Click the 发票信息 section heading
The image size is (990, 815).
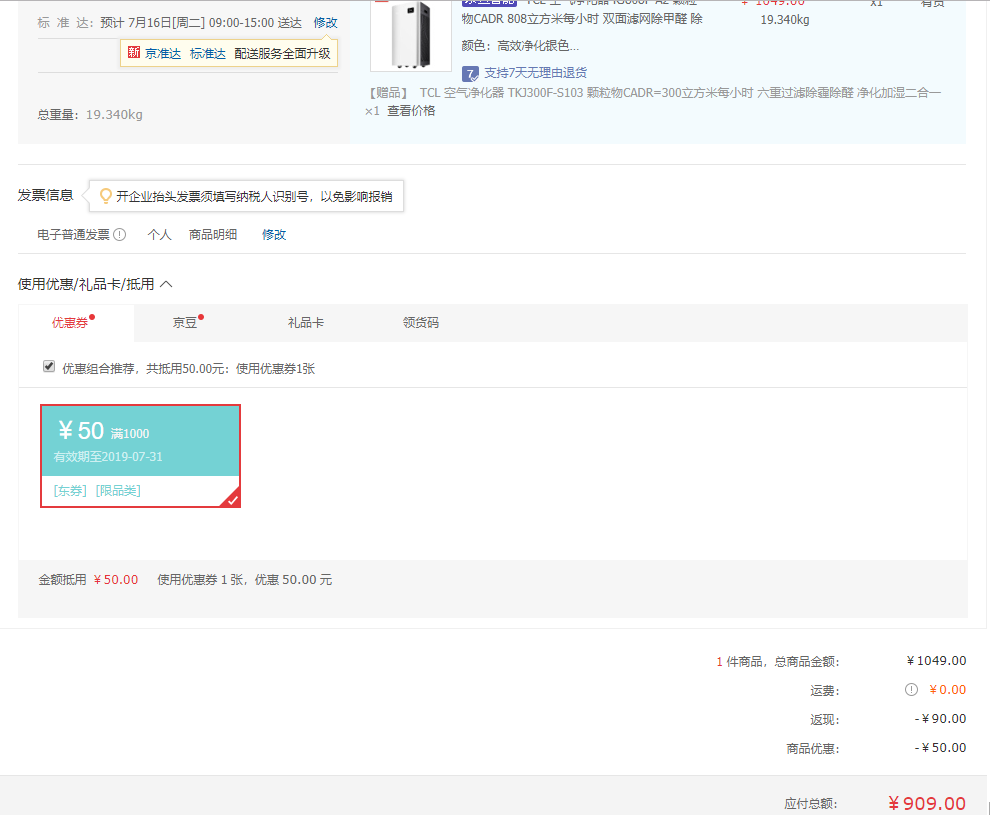pyautogui.click(x=45, y=195)
